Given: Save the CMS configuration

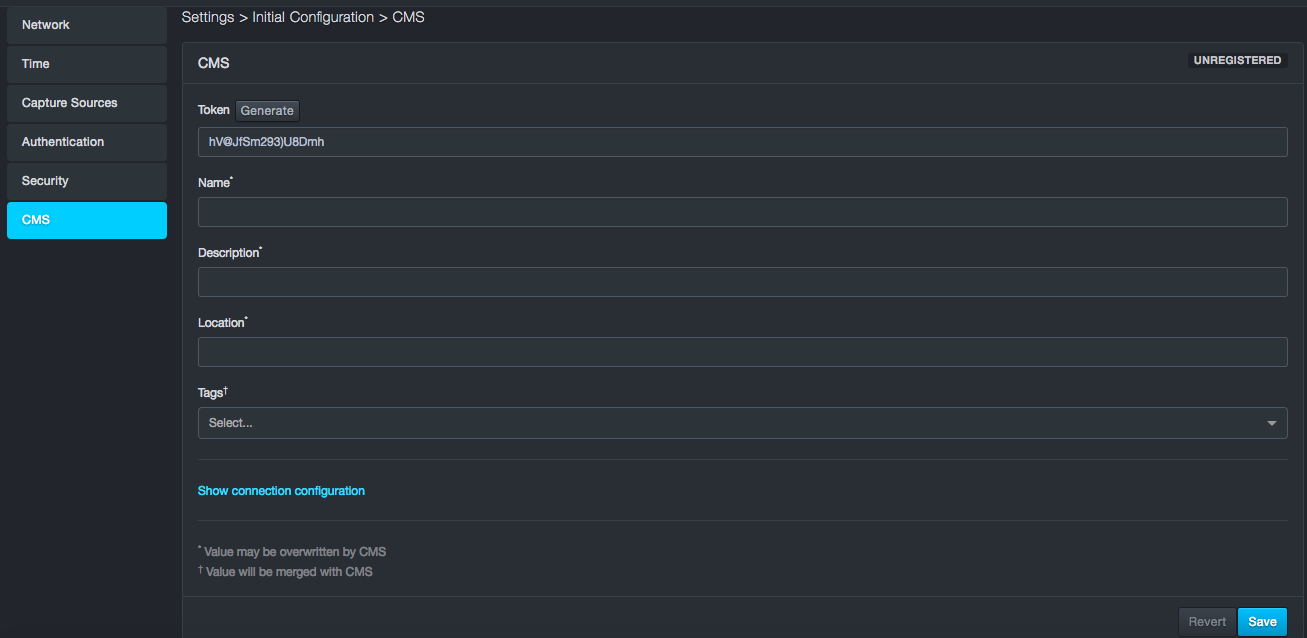Looking at the screenshot, I should (x=1262, y=622).
